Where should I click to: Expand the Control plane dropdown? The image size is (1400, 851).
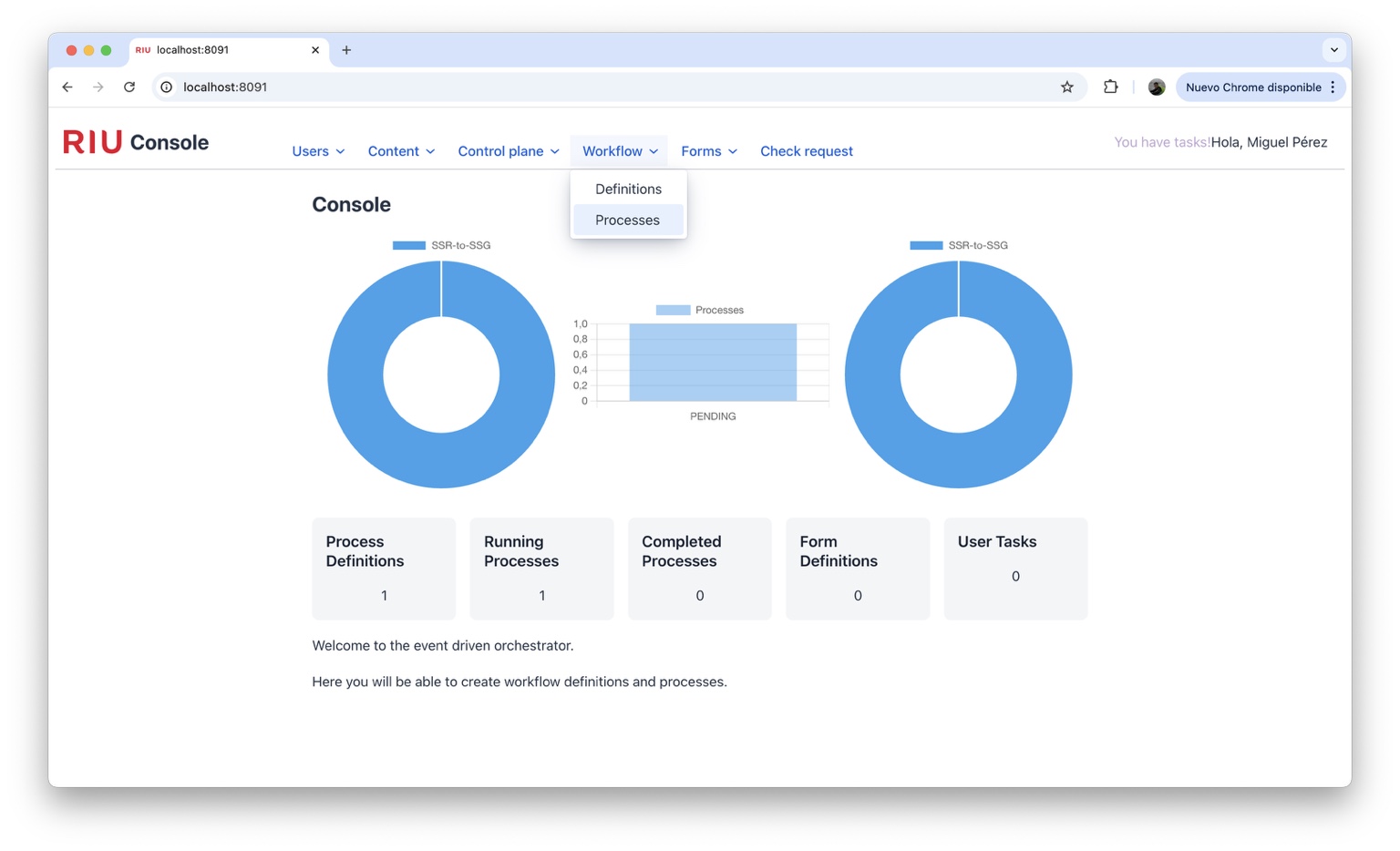pos(508,151)
